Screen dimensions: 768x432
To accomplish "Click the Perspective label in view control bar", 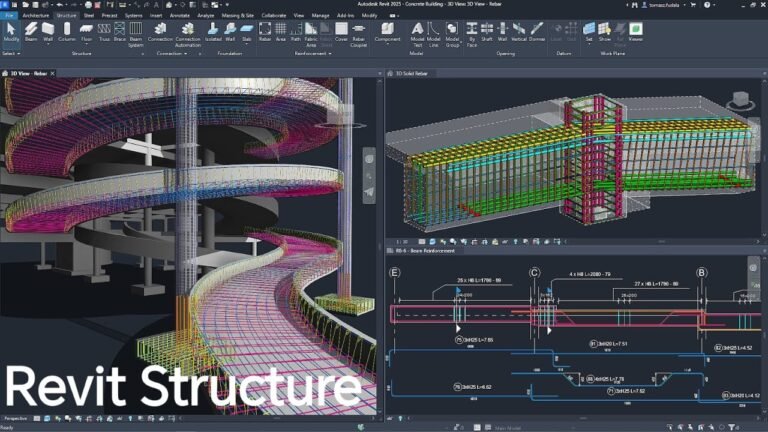I will tap(15, 419).
